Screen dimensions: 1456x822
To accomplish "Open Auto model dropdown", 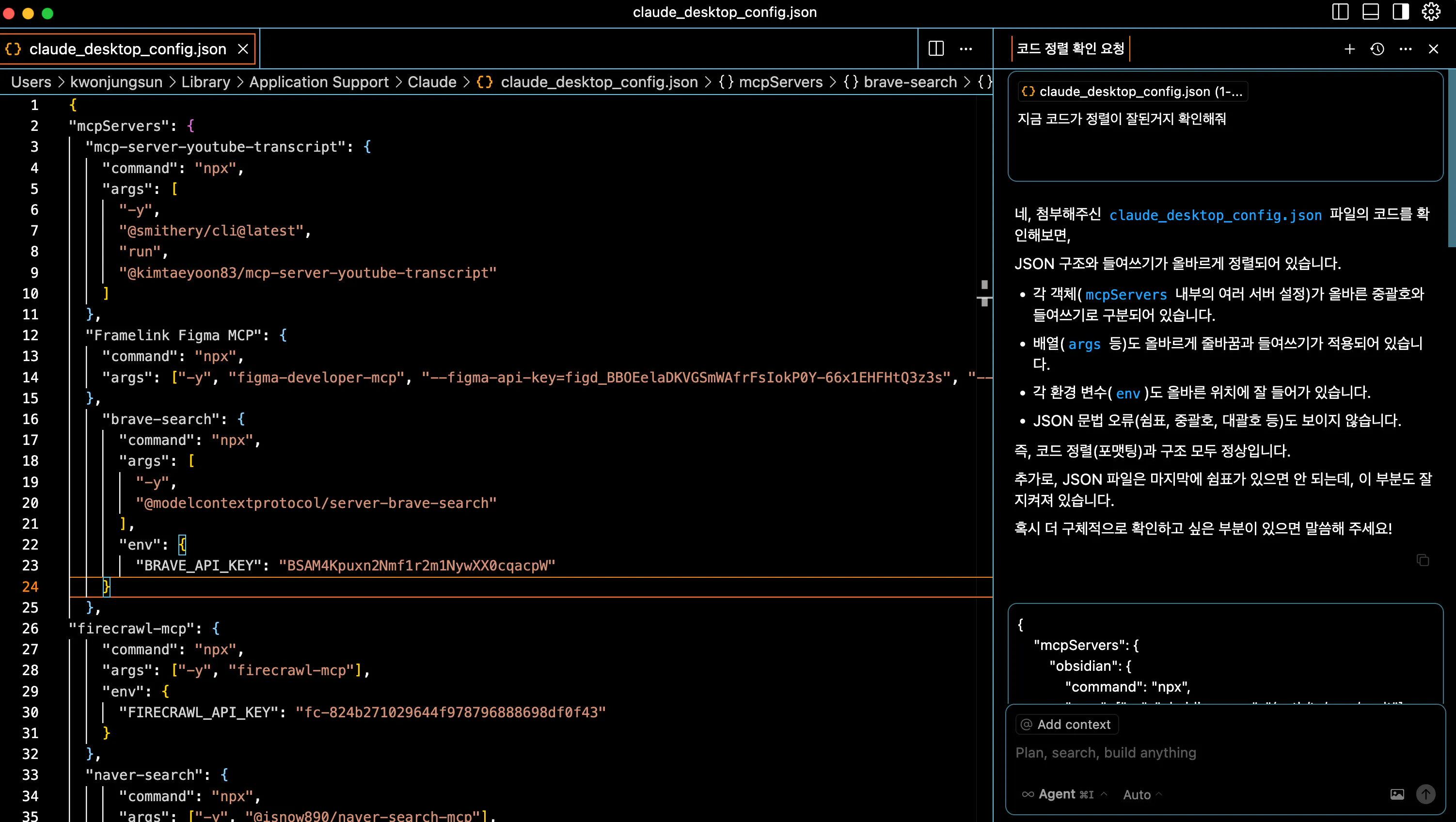I will [x=1142, y=794].
